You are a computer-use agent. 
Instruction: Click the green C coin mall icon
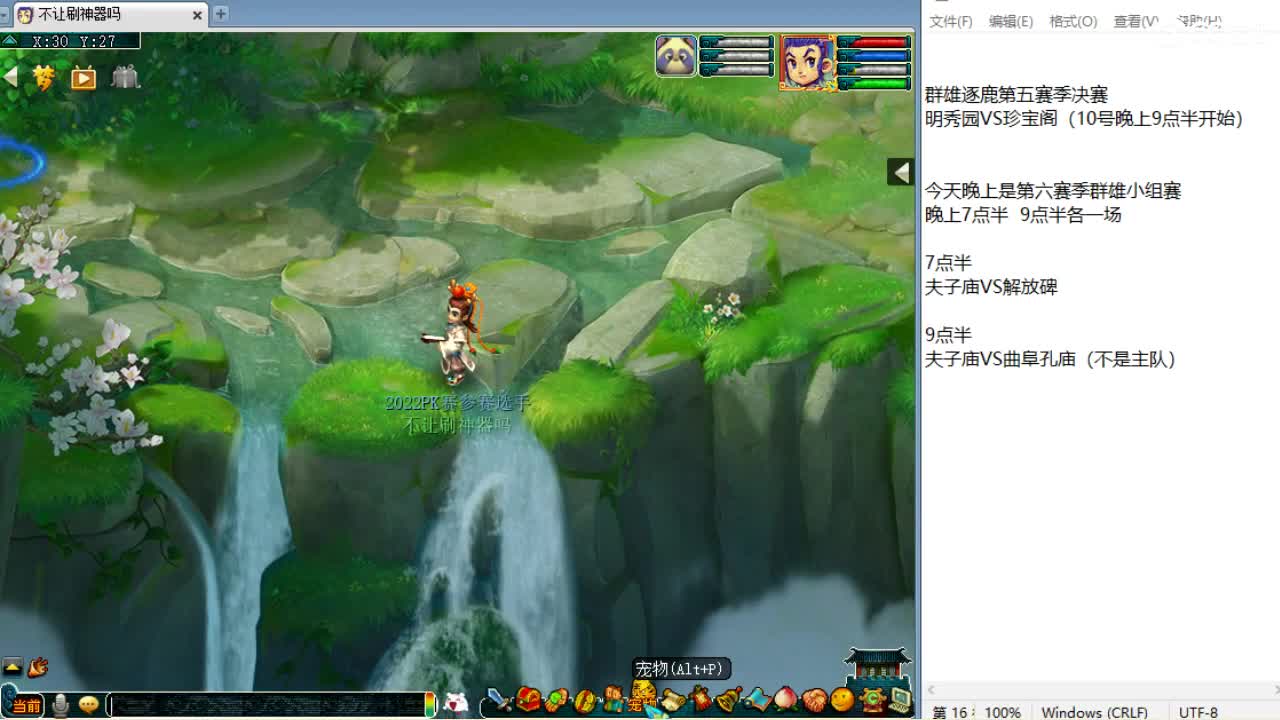(x=873, y=699)
